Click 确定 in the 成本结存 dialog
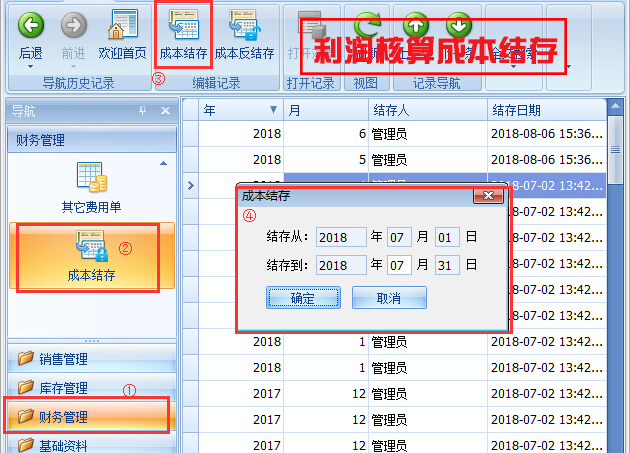This screenshot has height=453, width=630. click(303, 298)
